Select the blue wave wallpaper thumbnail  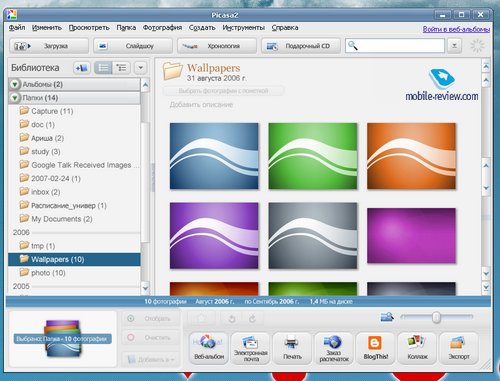pyautogui.click(x=214, y=156)
